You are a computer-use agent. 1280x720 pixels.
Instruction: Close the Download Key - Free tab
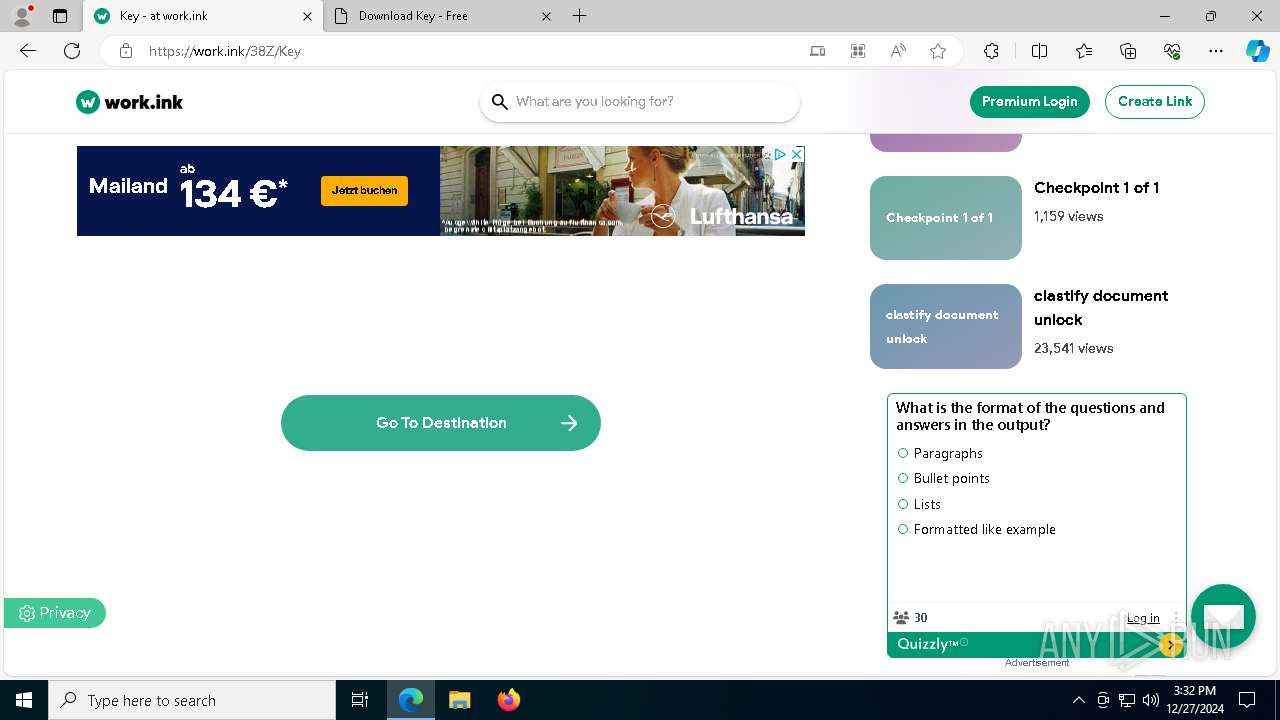point(546,16)
